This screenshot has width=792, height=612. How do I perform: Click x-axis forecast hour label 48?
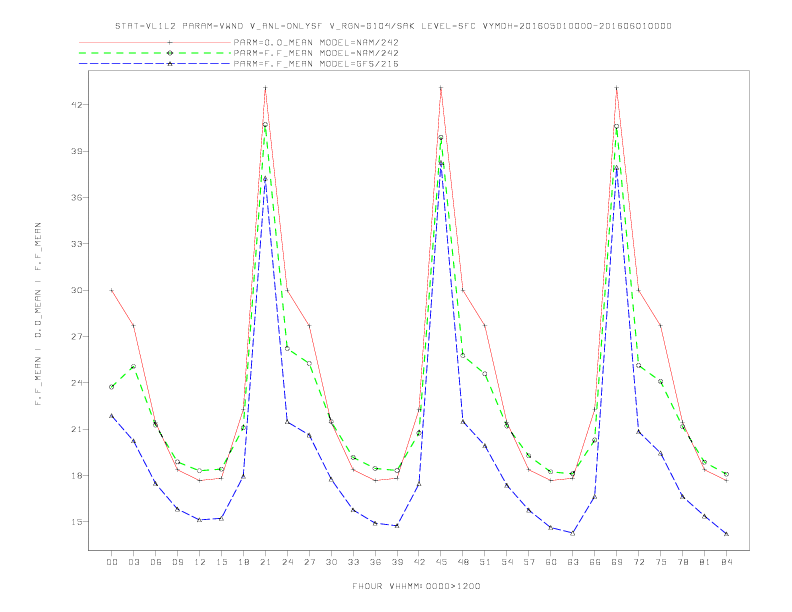point(463,562)
